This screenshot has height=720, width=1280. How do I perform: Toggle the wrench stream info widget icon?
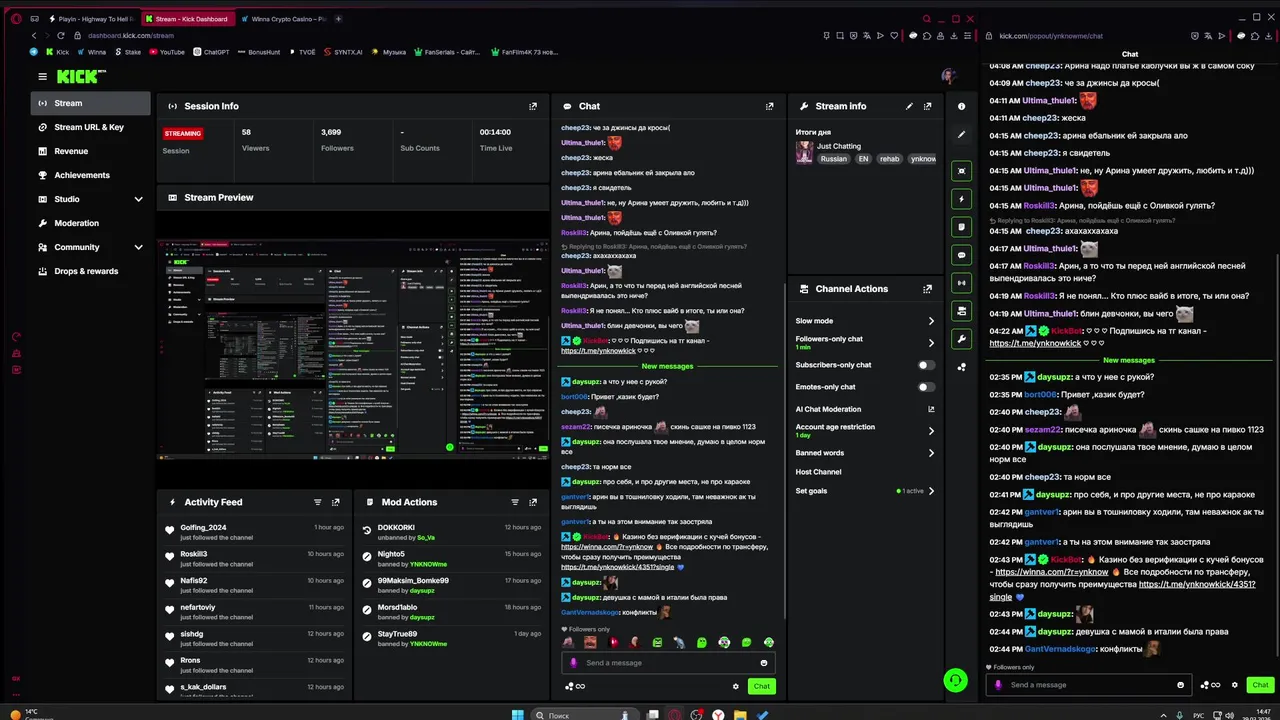(962, 339)
